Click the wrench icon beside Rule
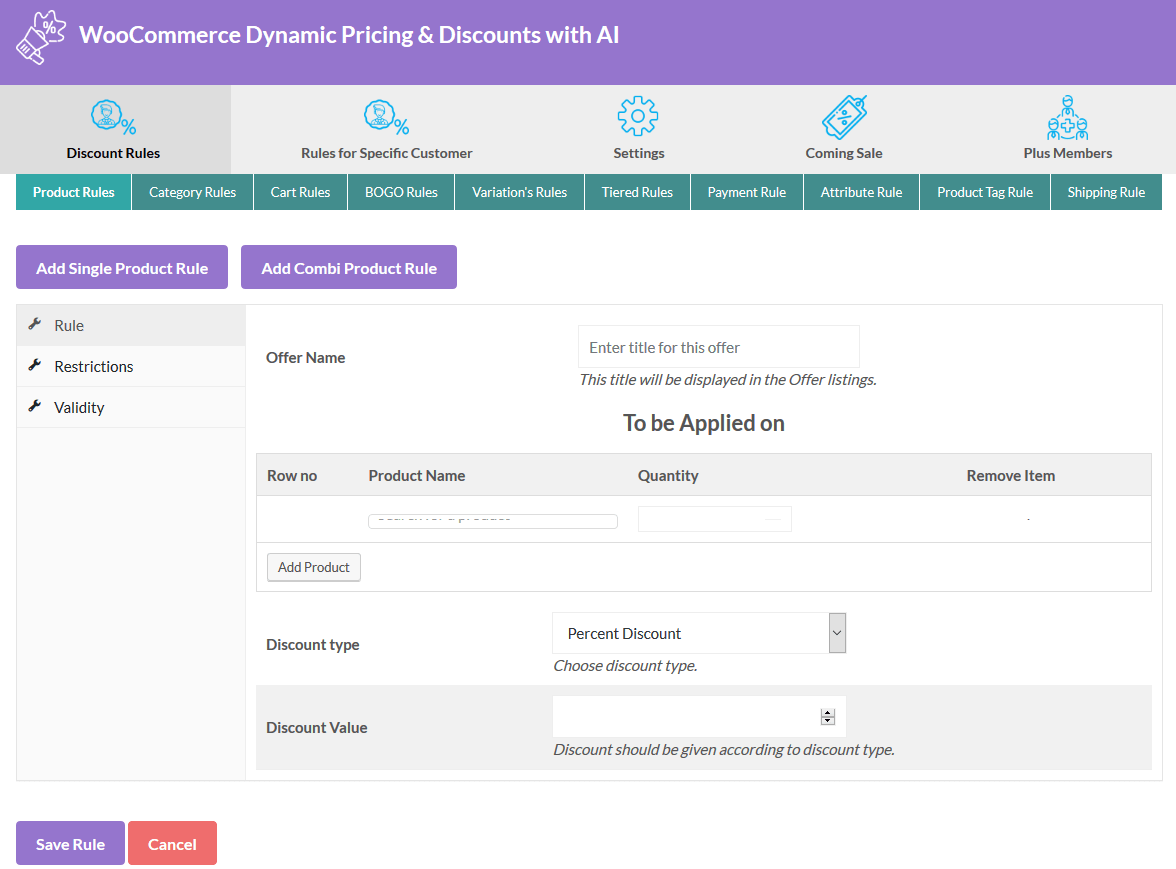 (34, 325)
